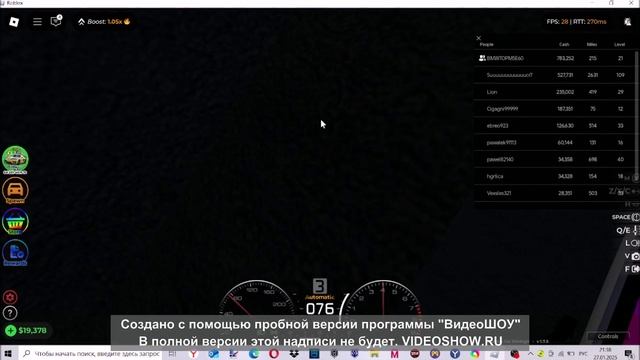Screen dimensions: 640x360
Task: Show hidden system tray icons chevron
Action: 530,353
